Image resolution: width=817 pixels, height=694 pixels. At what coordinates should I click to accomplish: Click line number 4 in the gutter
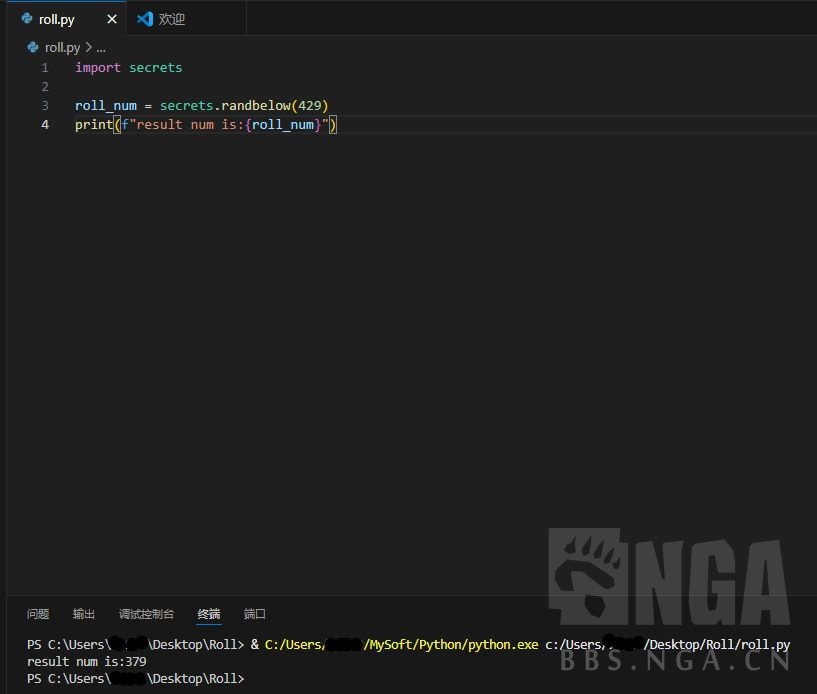(x=45, y=125)
